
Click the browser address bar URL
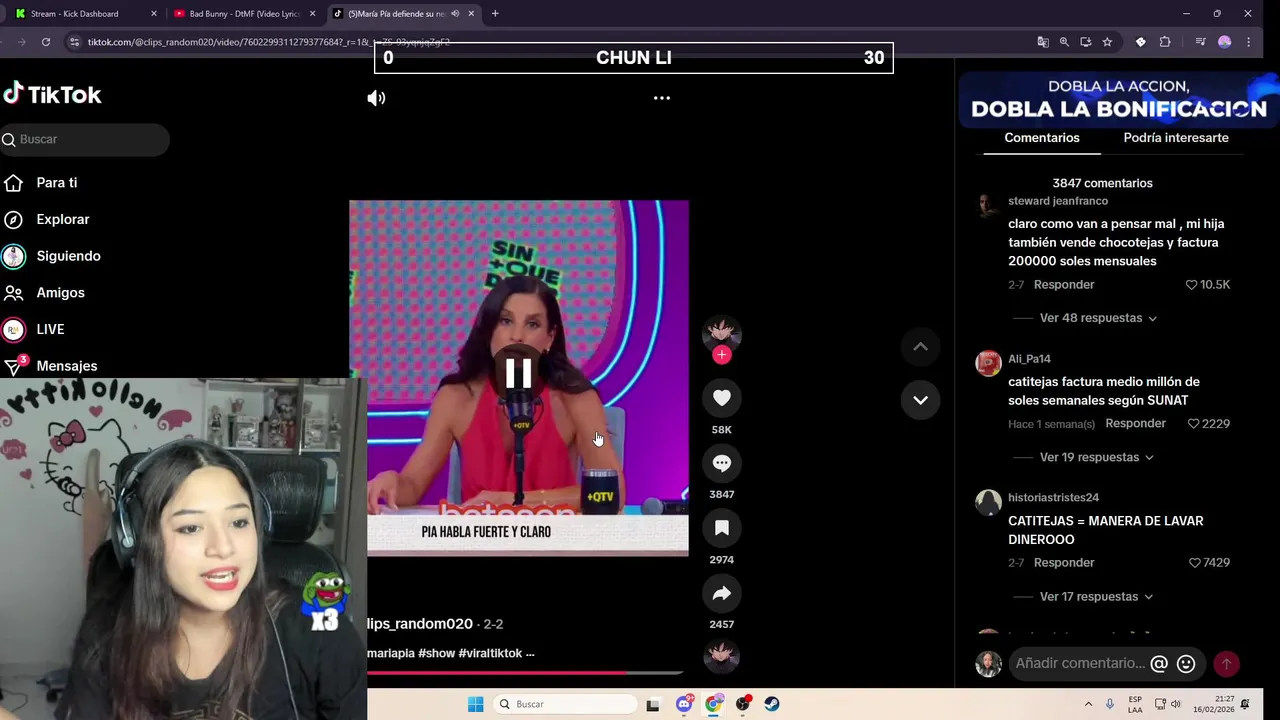click(x=268, y=42)
